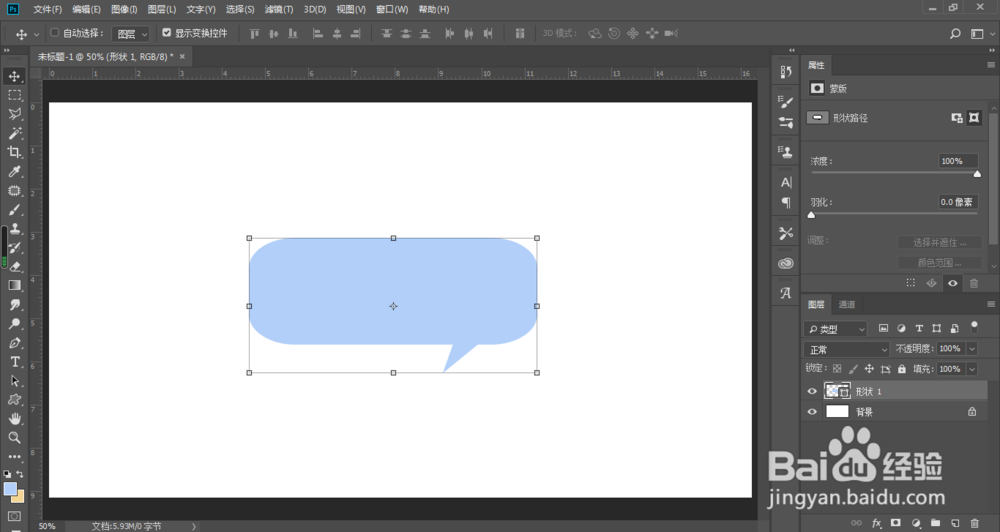
Task: Select the Horizontal Type tool
Action: coord(14,362)
